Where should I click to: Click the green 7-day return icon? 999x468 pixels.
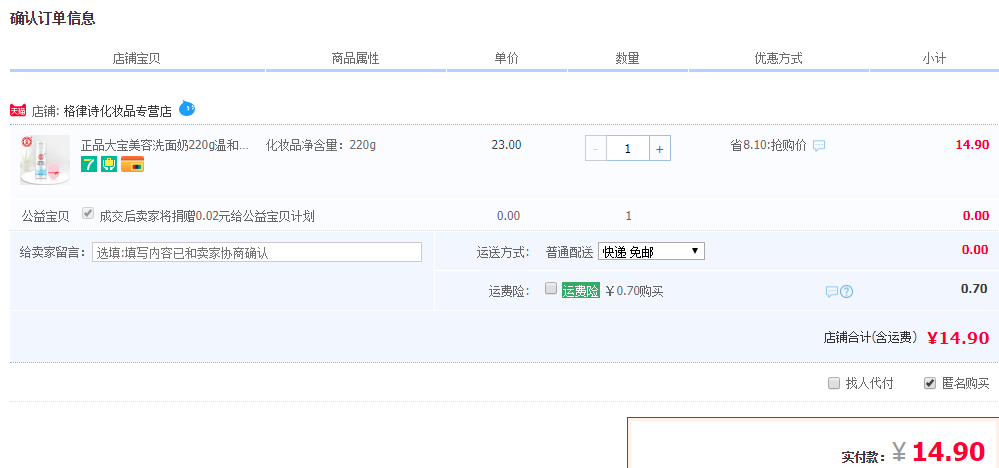tap(89, 165)
